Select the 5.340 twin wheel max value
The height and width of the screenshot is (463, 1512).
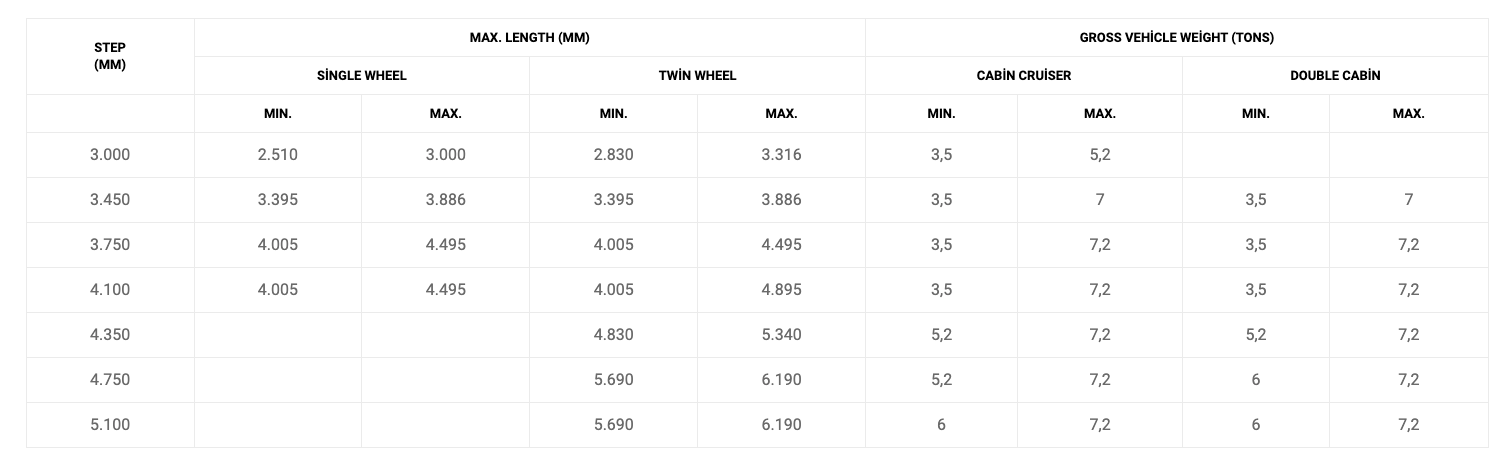[x=781, y=335]
